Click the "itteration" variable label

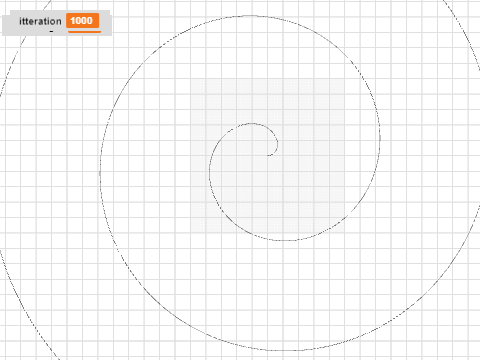tap(40, 21)
